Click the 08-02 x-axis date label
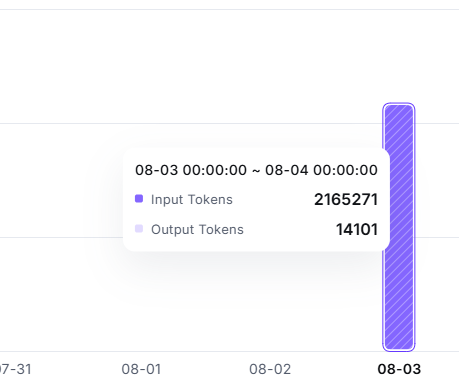Viewport: 459px width, 391px height. [270, 369]
